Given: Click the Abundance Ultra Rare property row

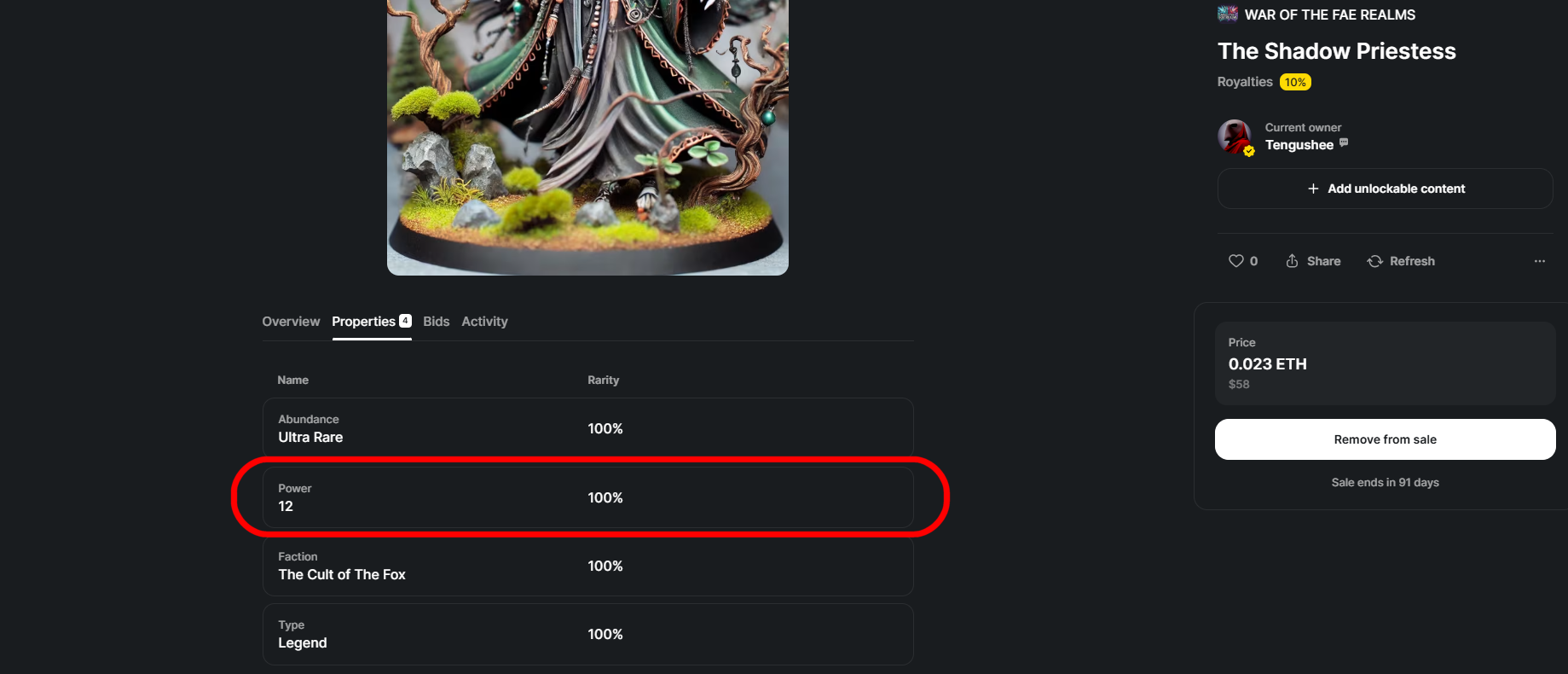Looking at the screenshot, I should pos(587,428).
